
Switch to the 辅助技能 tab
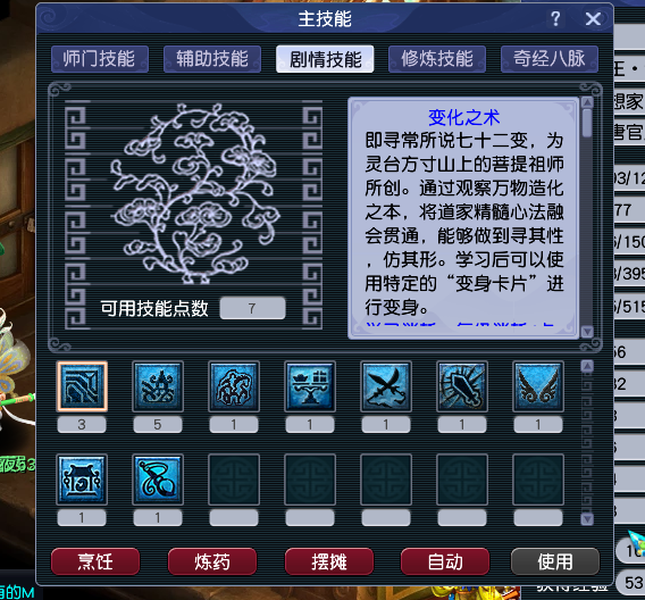(212, 59)
